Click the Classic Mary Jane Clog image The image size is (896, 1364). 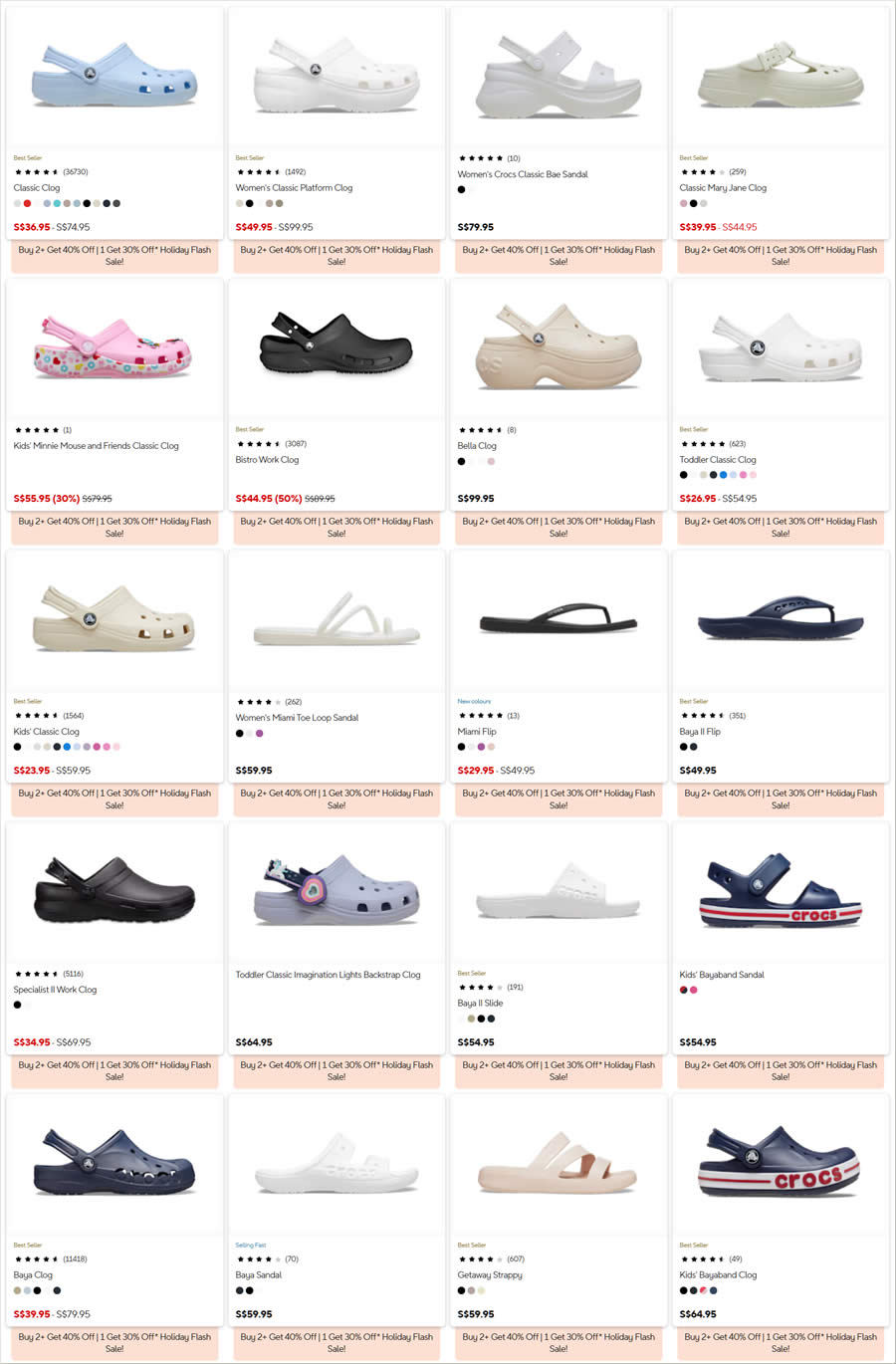(x=780, y=76)
